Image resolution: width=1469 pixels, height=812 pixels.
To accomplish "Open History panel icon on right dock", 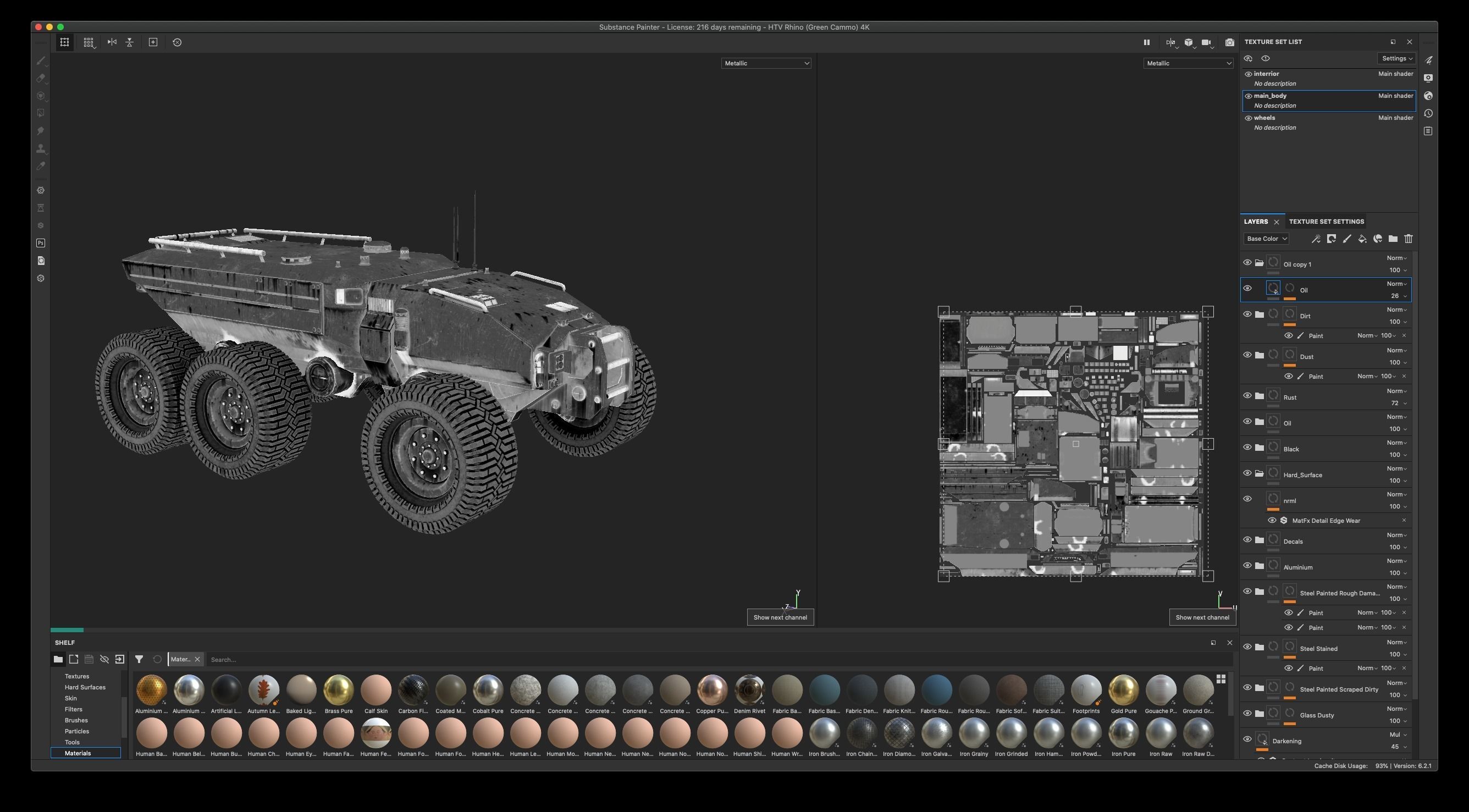I will 1428,113.
